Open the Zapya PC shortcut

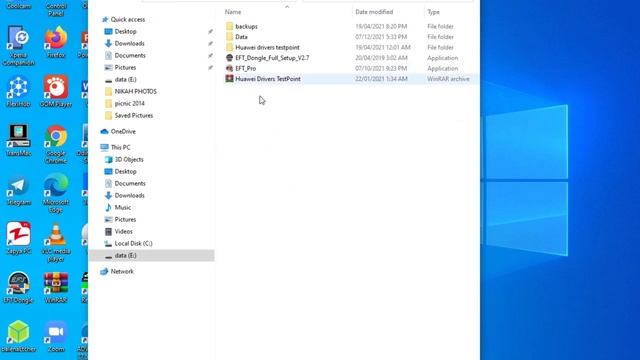[18, 238]
